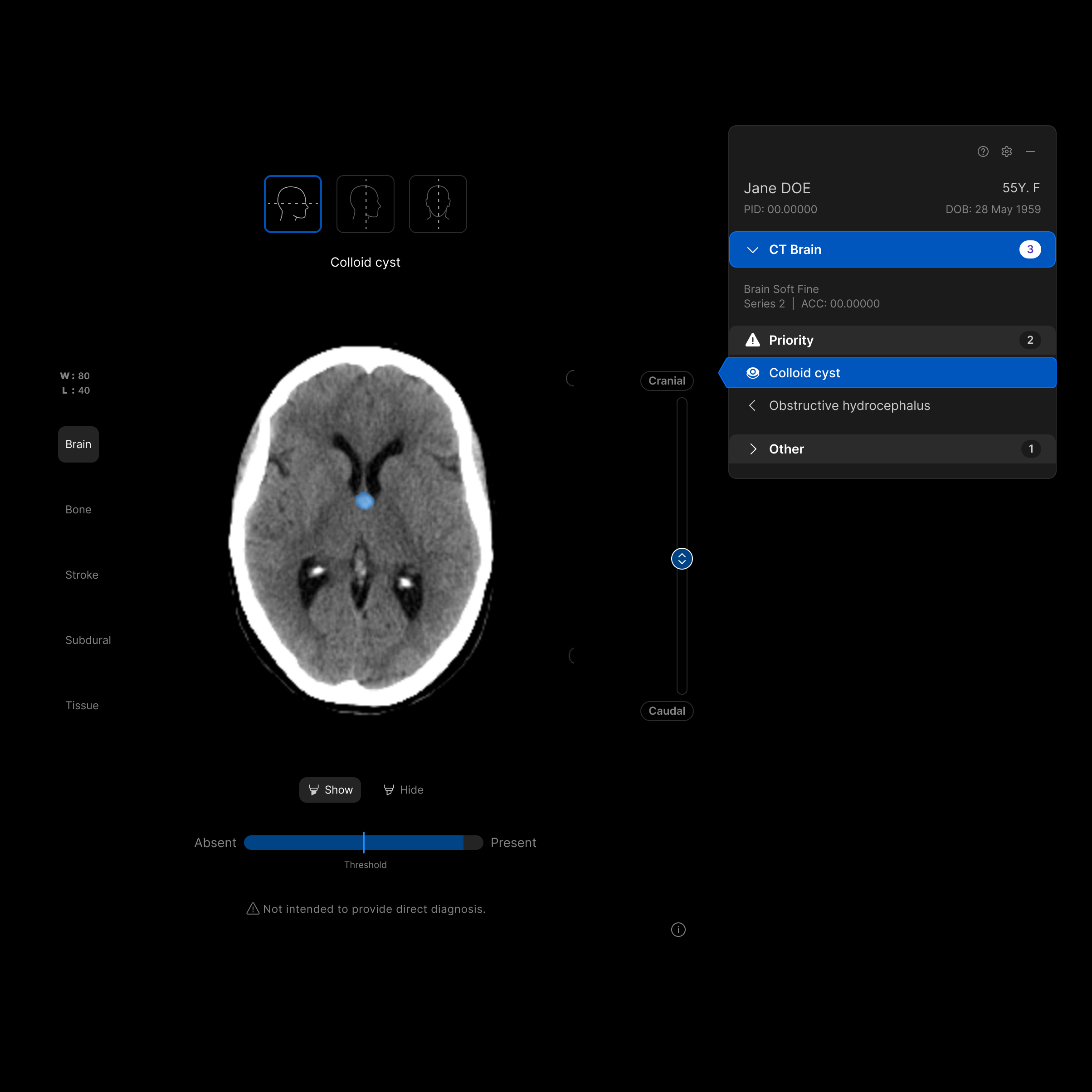Screen dimensions: 1092x1092
Task: Hide the overlay segmentation
Action: [404, 790]
